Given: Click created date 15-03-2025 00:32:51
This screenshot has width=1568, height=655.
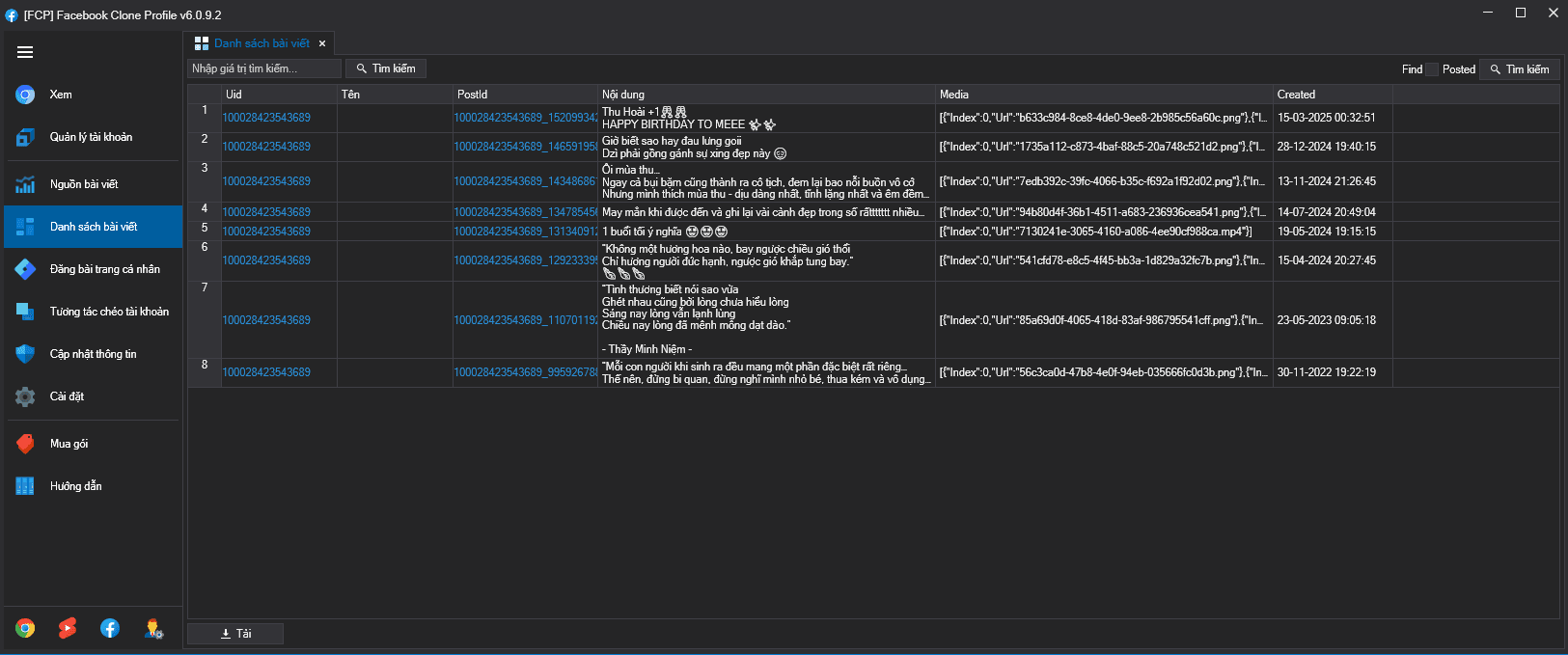Looking at the screenshot, I should tap(1327, 118).
